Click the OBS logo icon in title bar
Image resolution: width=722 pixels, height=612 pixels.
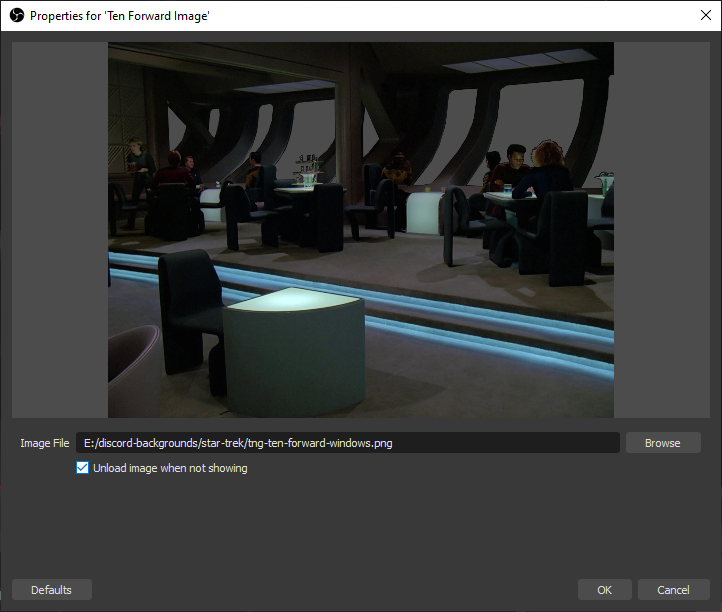pos(17,16)
